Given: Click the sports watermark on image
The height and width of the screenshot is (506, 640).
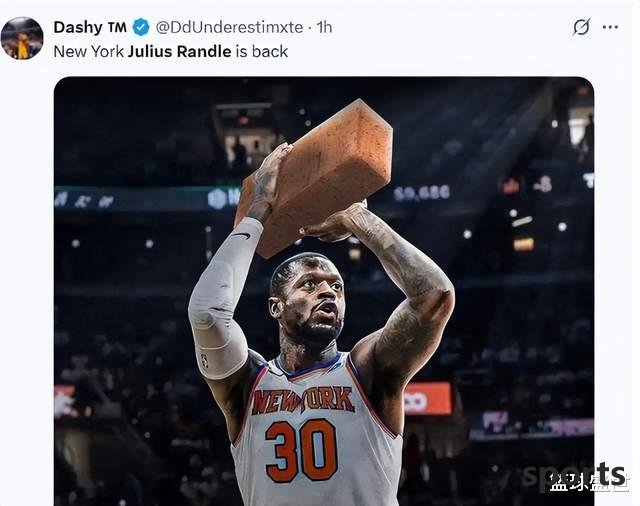Looking at the screenshot, I should [573, 475].
